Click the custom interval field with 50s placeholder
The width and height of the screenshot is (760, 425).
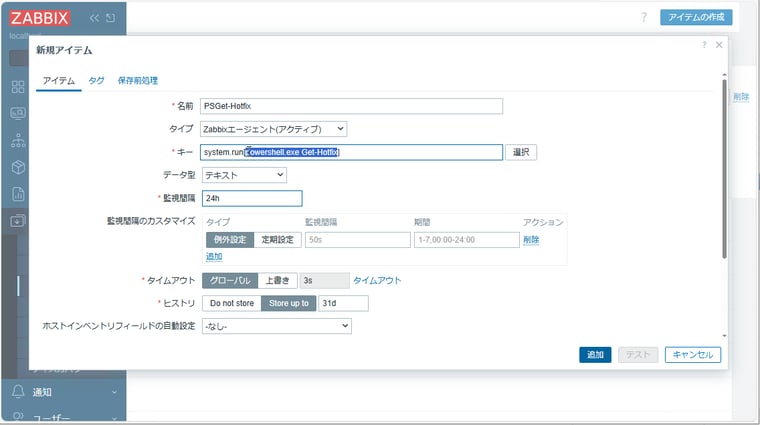click(x=358, y=240)
